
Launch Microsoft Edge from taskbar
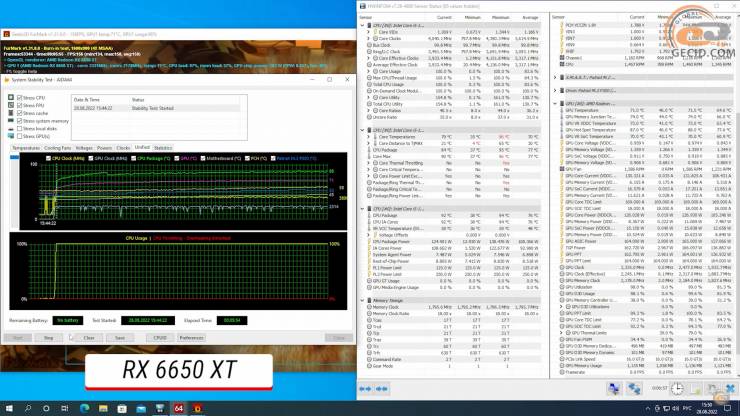(x=84, y=408)
